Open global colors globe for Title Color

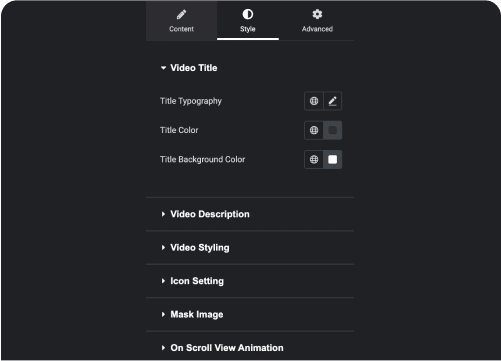[x=314, y=130]
